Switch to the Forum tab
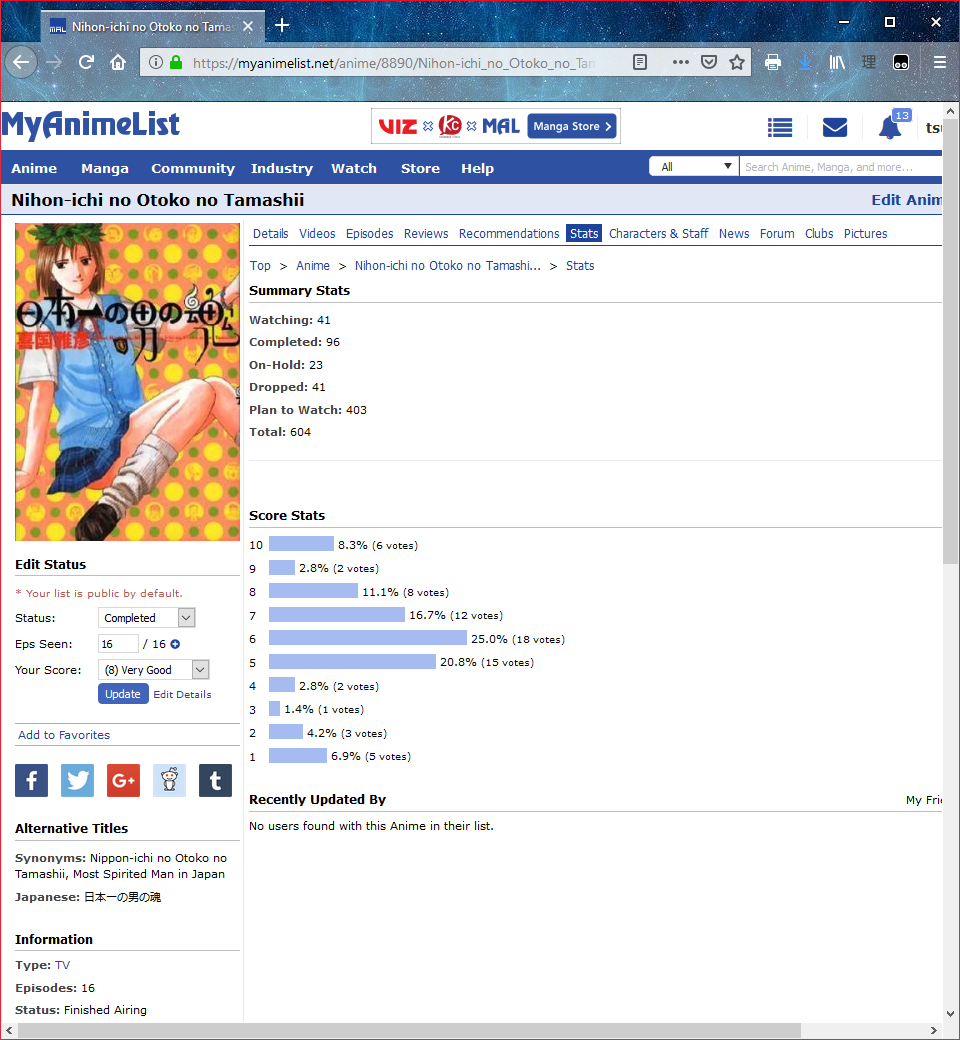 777,233
